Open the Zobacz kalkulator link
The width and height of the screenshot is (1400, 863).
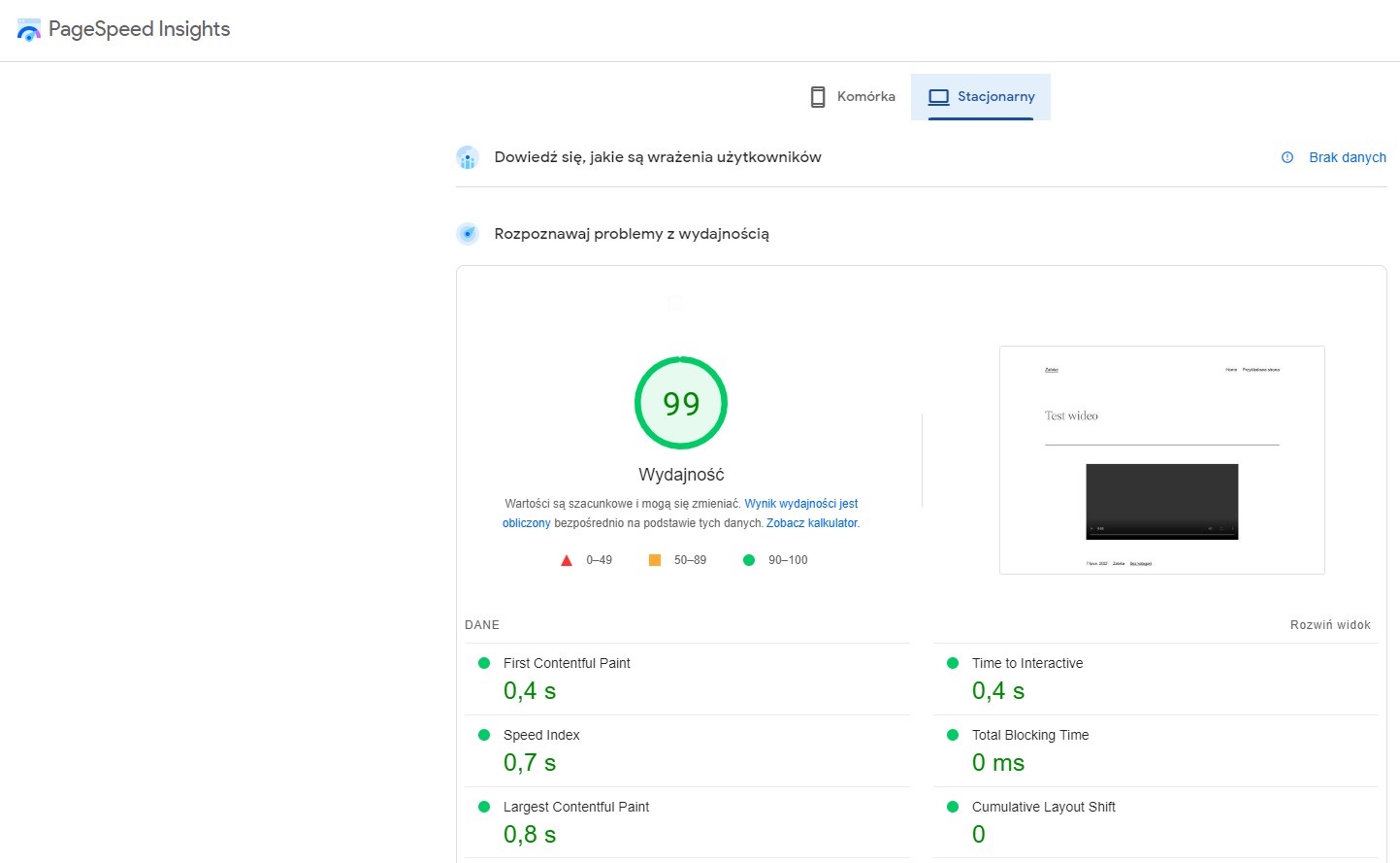pyautogui.click(x=812, y=523)
